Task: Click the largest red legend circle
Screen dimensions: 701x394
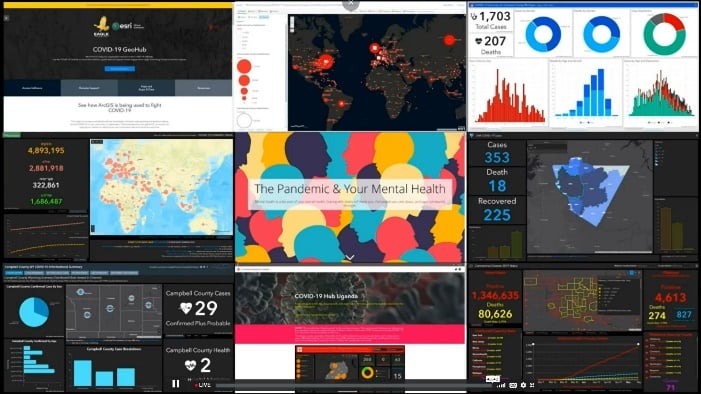Action: 244,66
